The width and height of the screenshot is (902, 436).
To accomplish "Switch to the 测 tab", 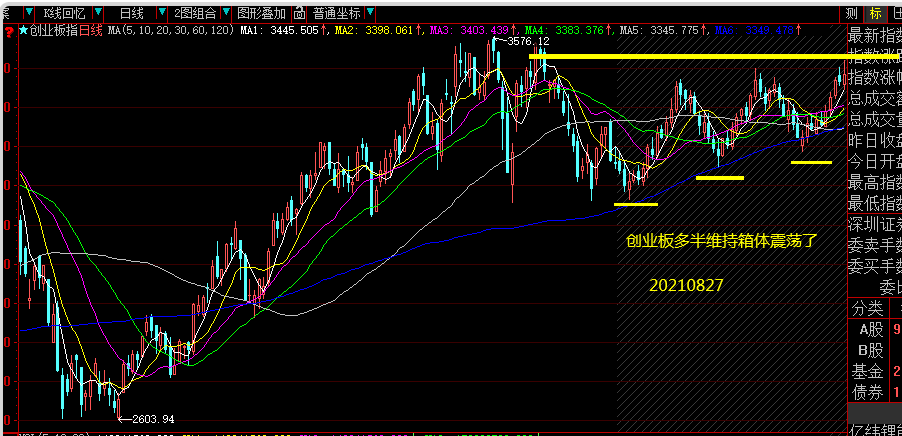I will (x=853, y=13).
